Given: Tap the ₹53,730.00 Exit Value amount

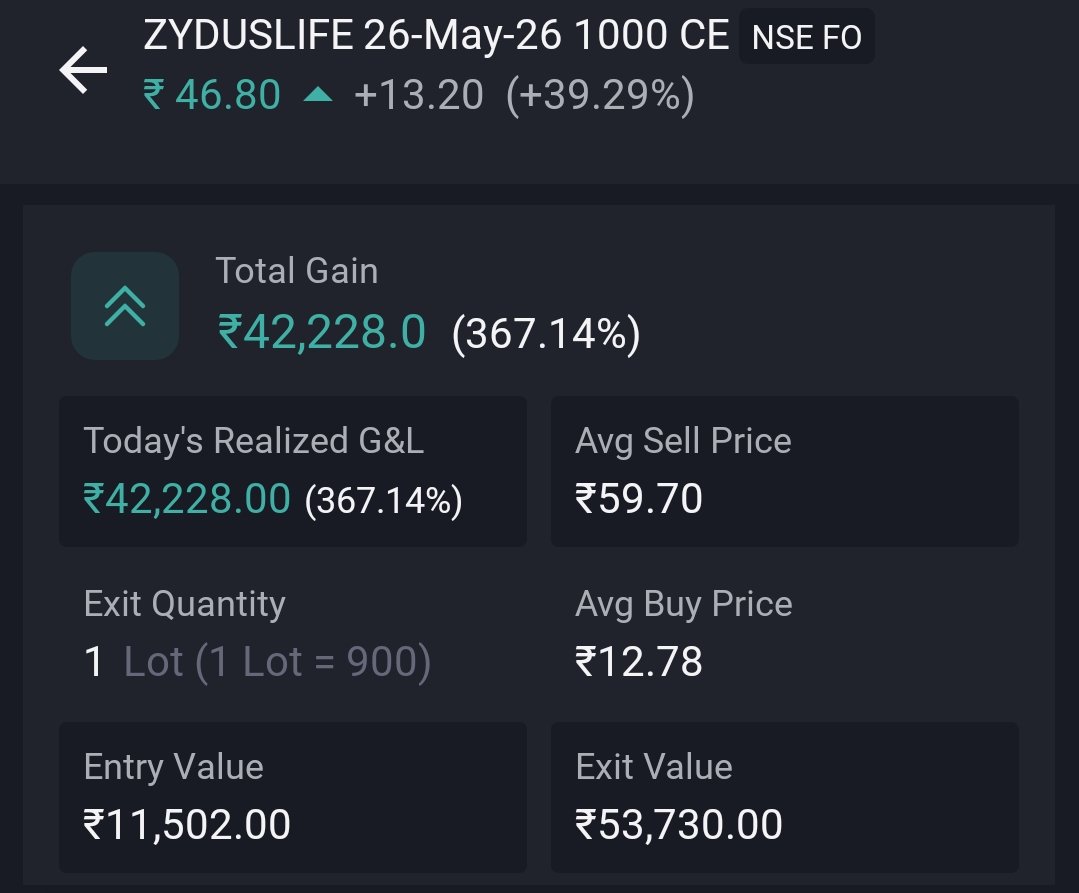Looking at the screenshot, I should [x=679, y=825].
